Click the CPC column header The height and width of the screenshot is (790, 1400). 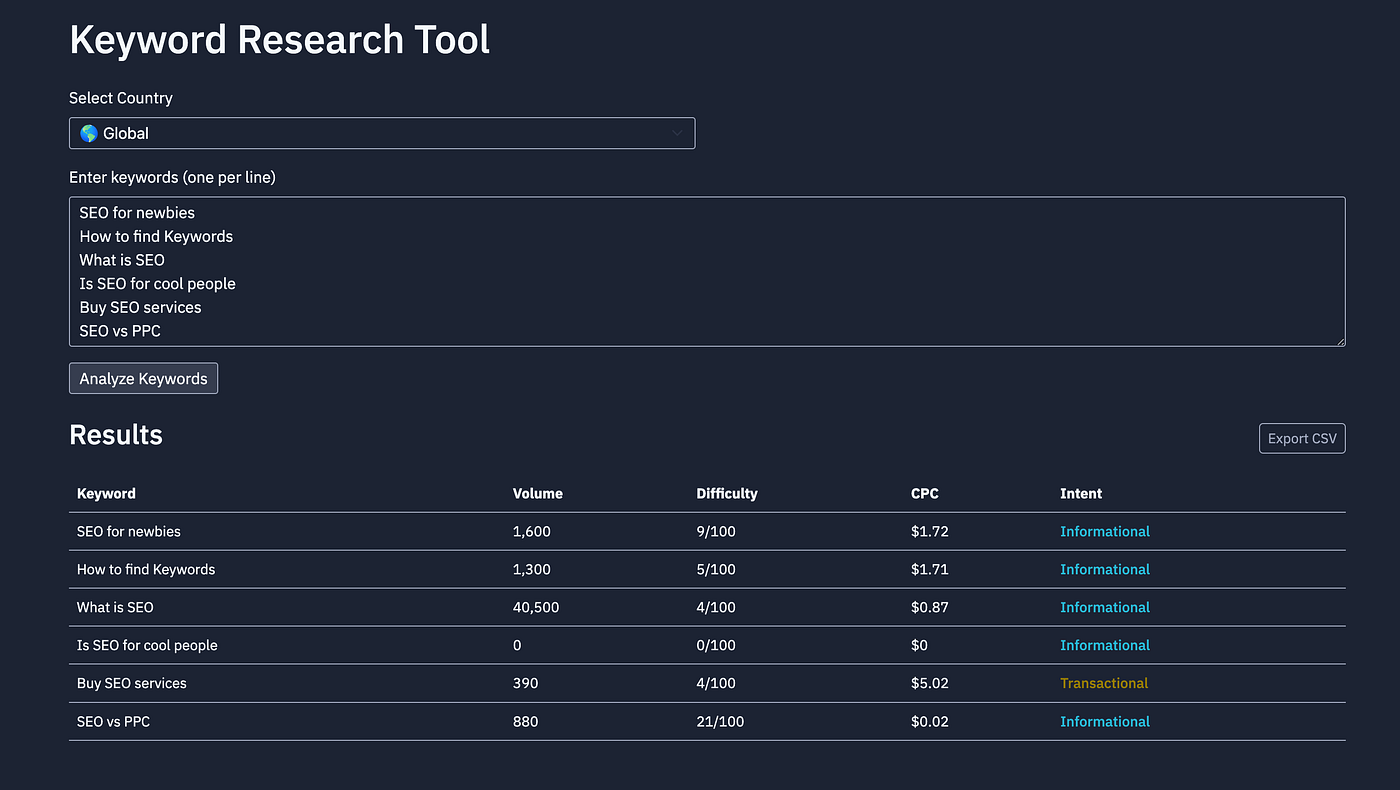(x=924, y=493)
